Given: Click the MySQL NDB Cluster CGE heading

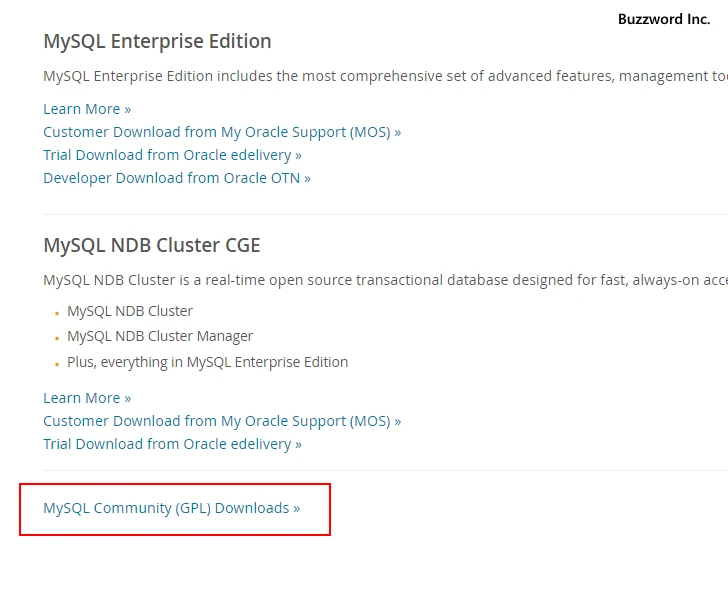Looking at the screenshot, I should coord(151,245).
